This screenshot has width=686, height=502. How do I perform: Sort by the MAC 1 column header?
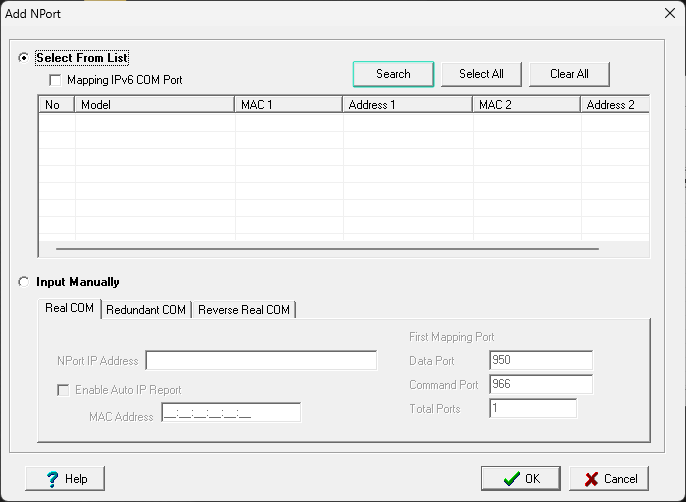(x=289, y=104)
